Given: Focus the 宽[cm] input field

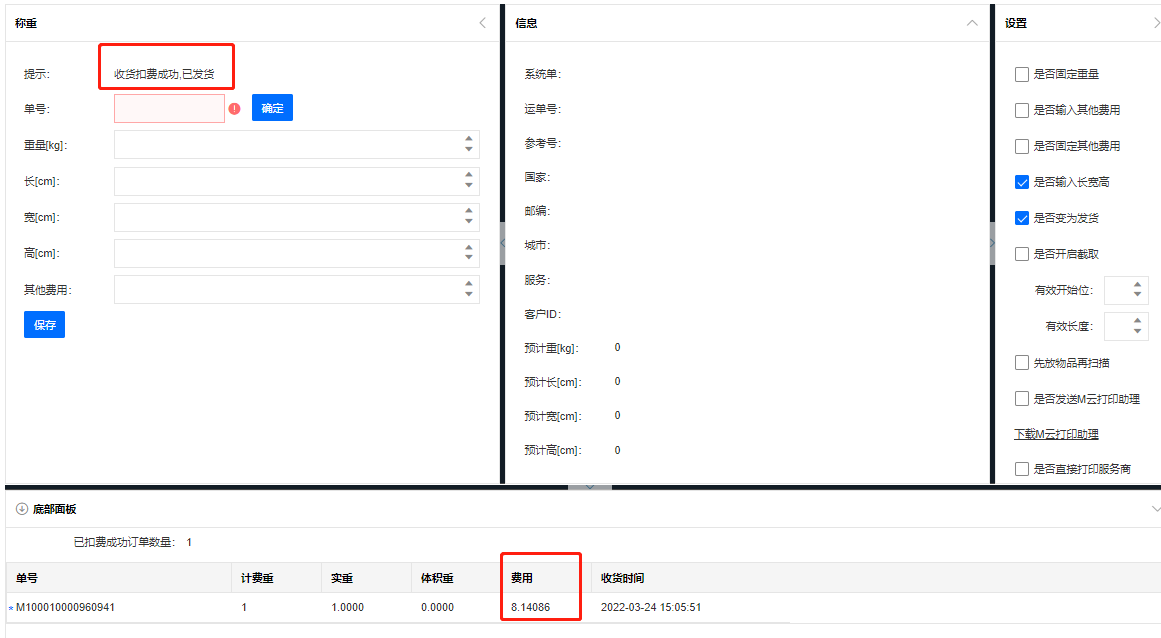Looking at the screenshot, I should 297,218.
